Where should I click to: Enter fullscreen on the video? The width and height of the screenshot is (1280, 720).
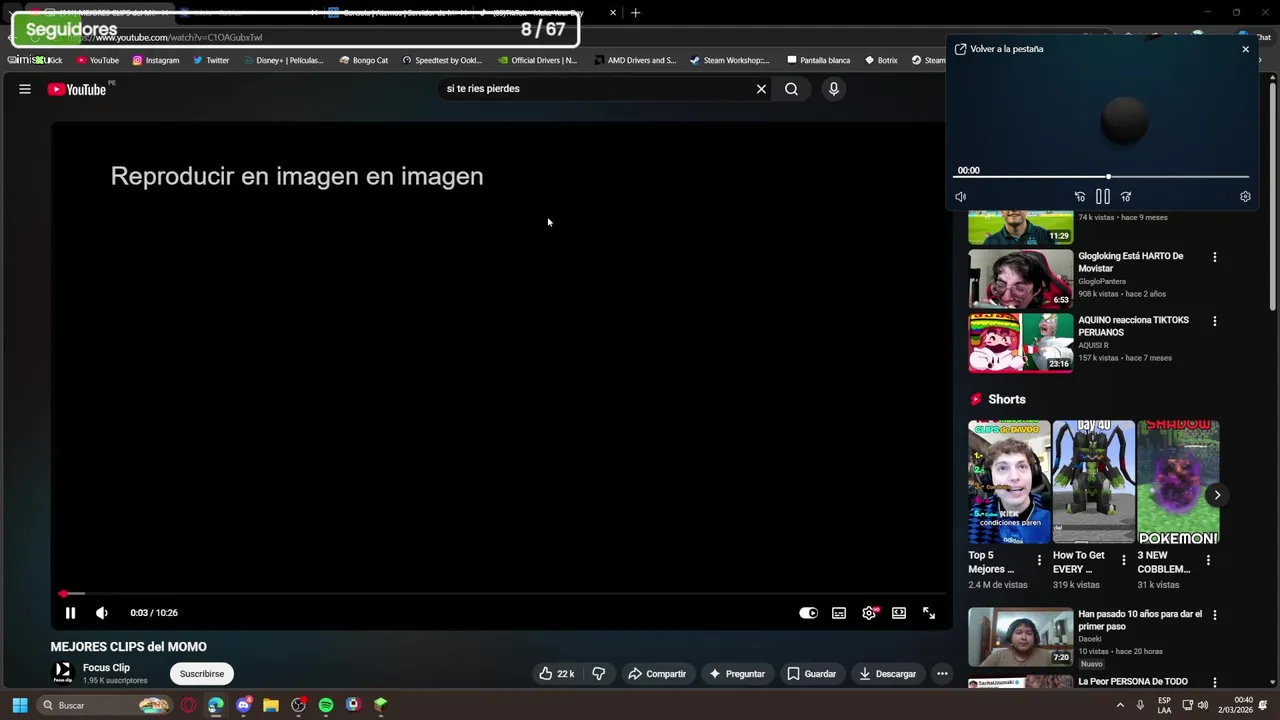pyautogui.click(x=929, y=613)
